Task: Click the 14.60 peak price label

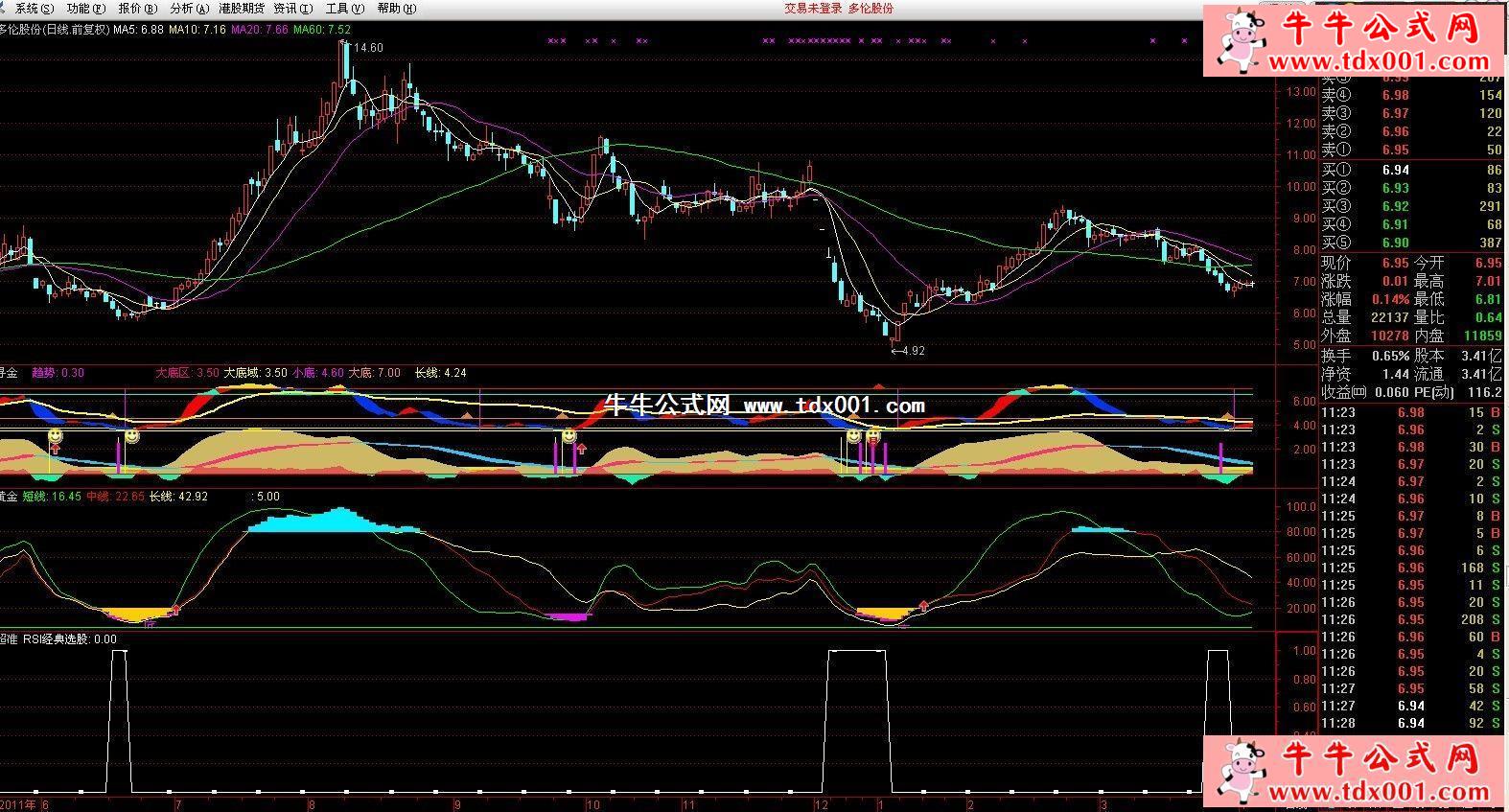Action: [368, 47]
